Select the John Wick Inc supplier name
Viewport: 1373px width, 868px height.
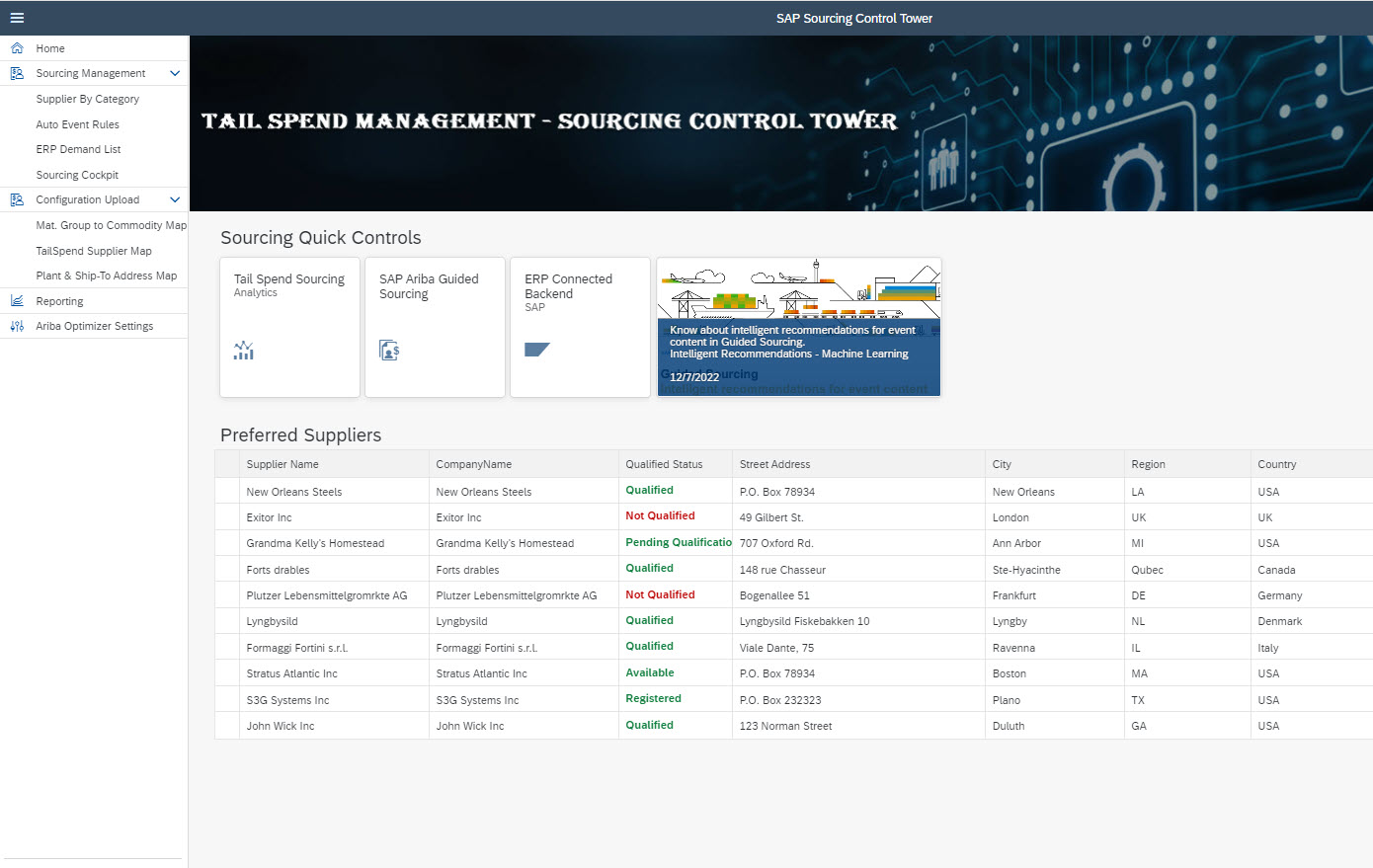(x=281, y=726)
